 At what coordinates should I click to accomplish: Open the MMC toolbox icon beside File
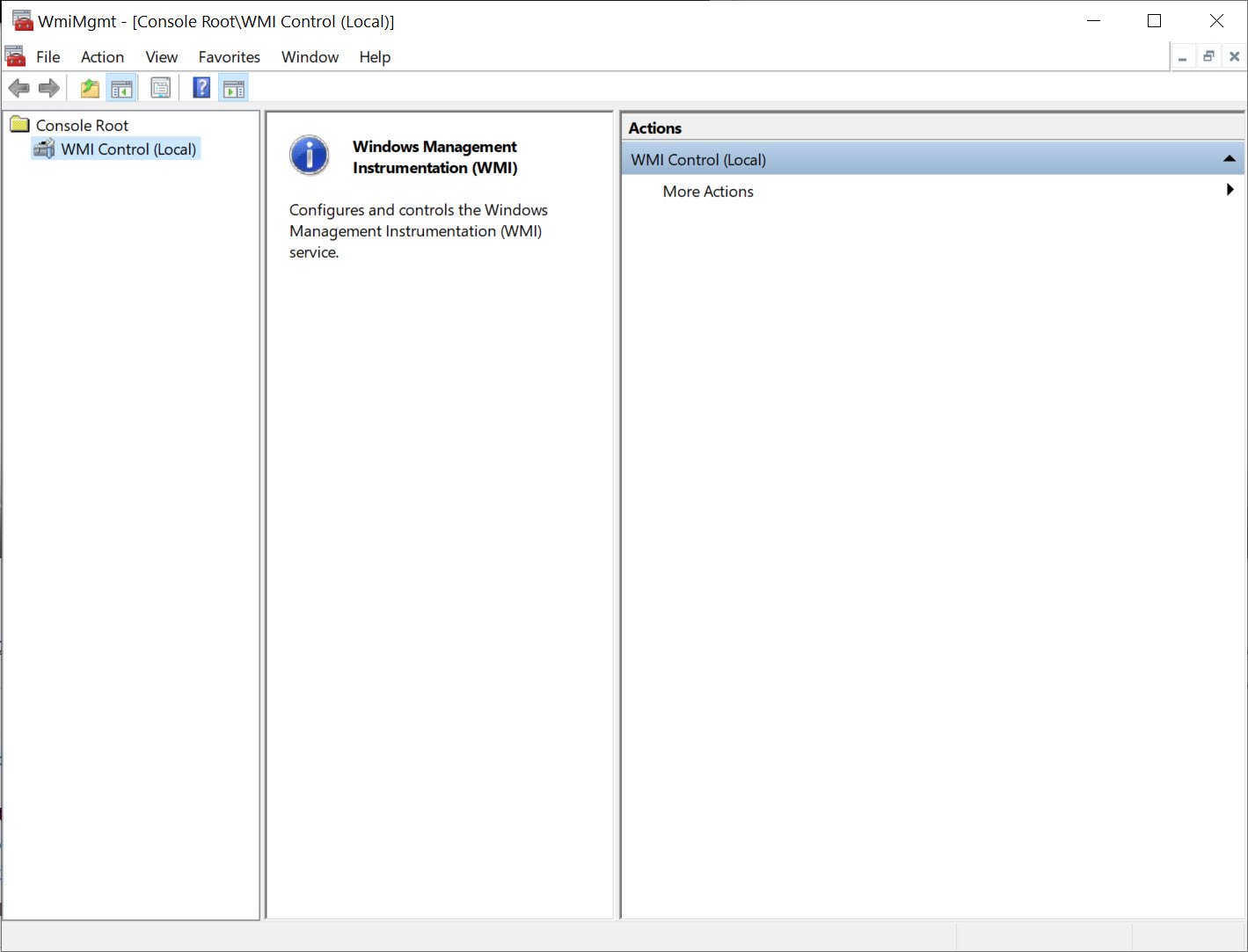click(x=15, y=56)
